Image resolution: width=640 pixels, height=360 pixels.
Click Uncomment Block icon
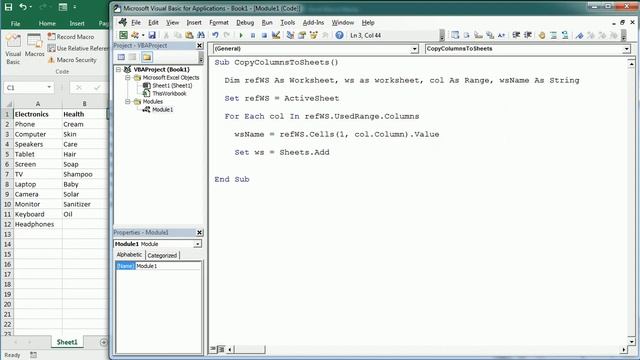[564, 36]
